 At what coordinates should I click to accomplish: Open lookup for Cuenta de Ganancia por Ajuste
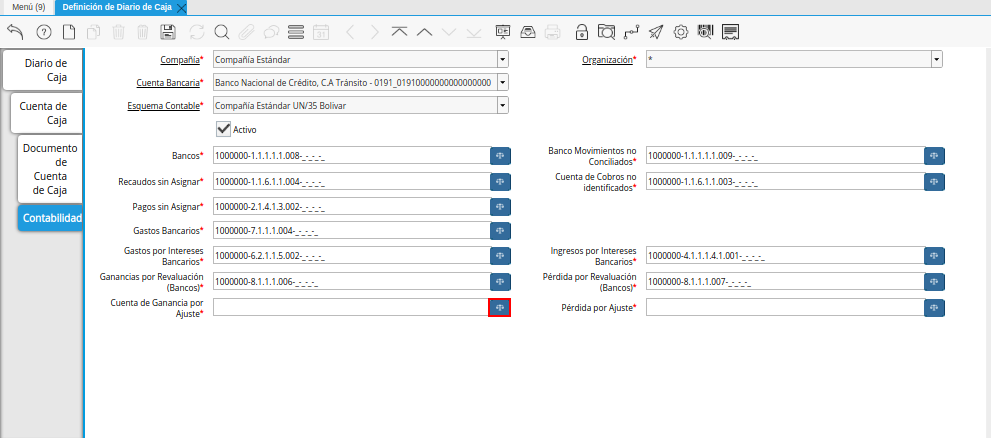click(x=500, y=308)
